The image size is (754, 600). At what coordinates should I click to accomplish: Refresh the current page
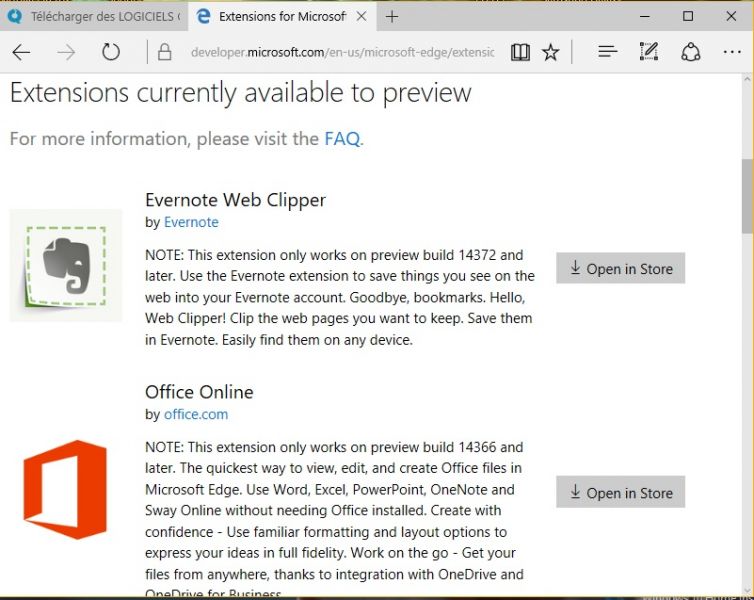[111, 51]
